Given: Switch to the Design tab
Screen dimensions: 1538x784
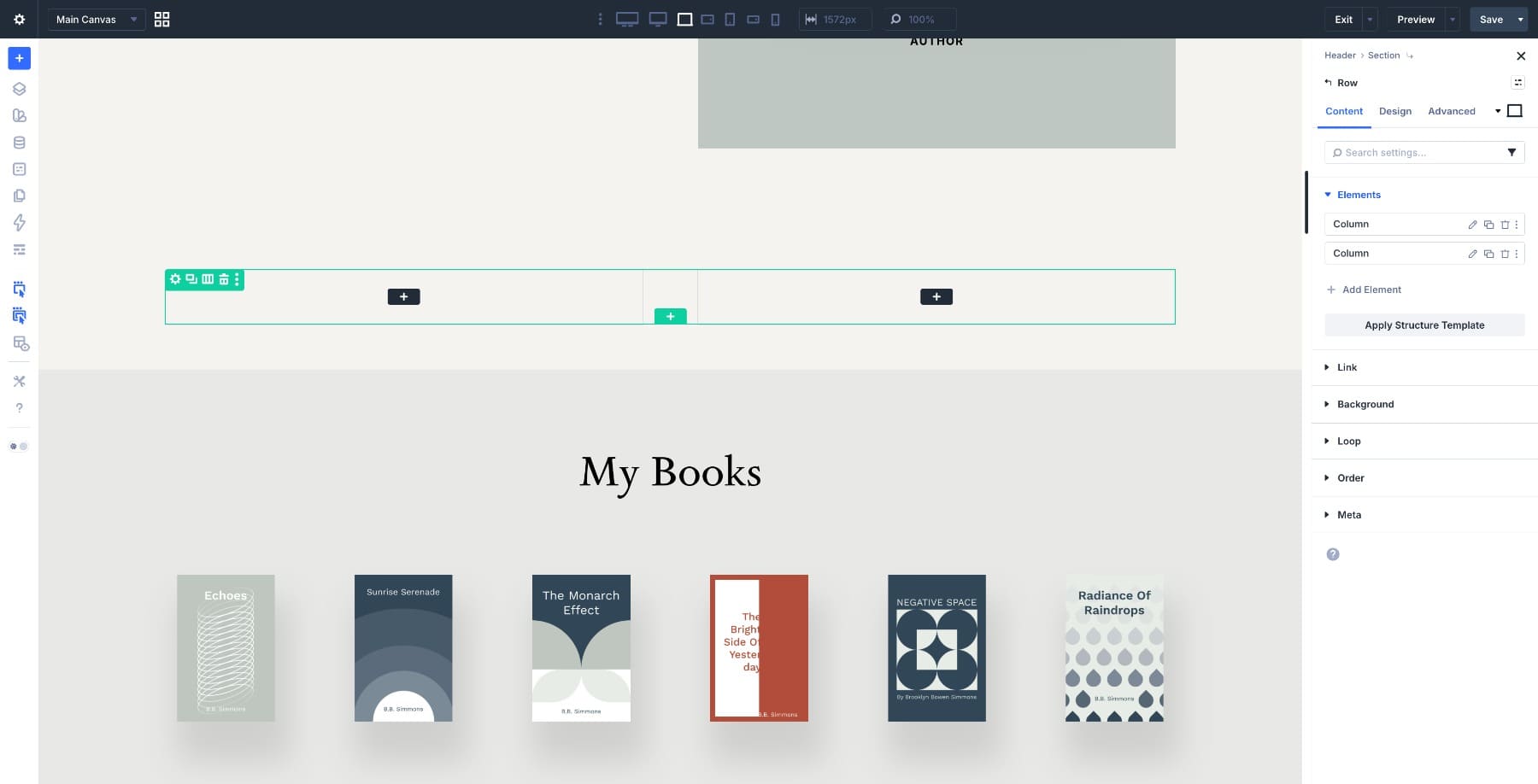Looking at the screenshot, I should coord(1394,111).
